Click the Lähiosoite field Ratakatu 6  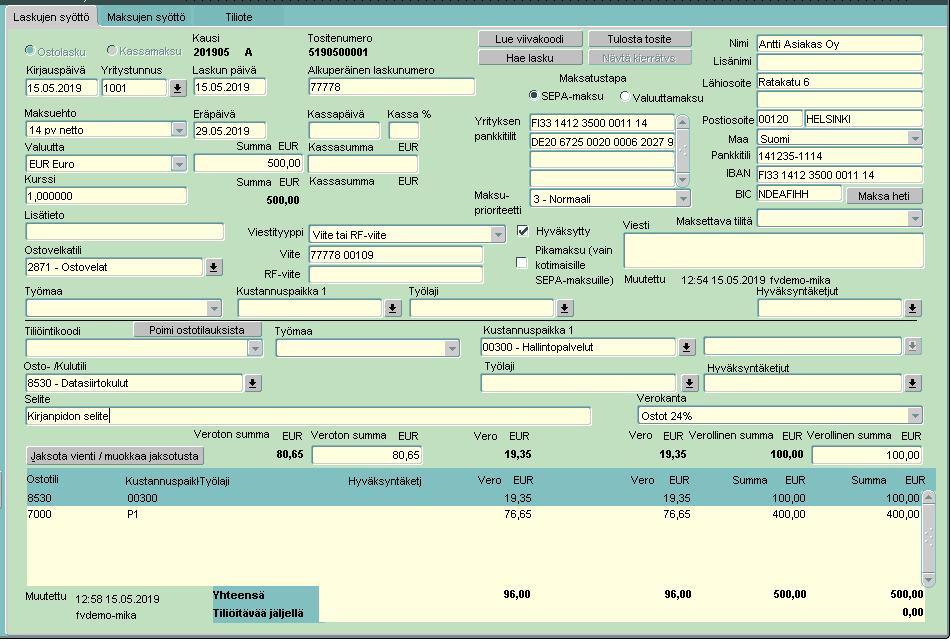pos(839,82)
